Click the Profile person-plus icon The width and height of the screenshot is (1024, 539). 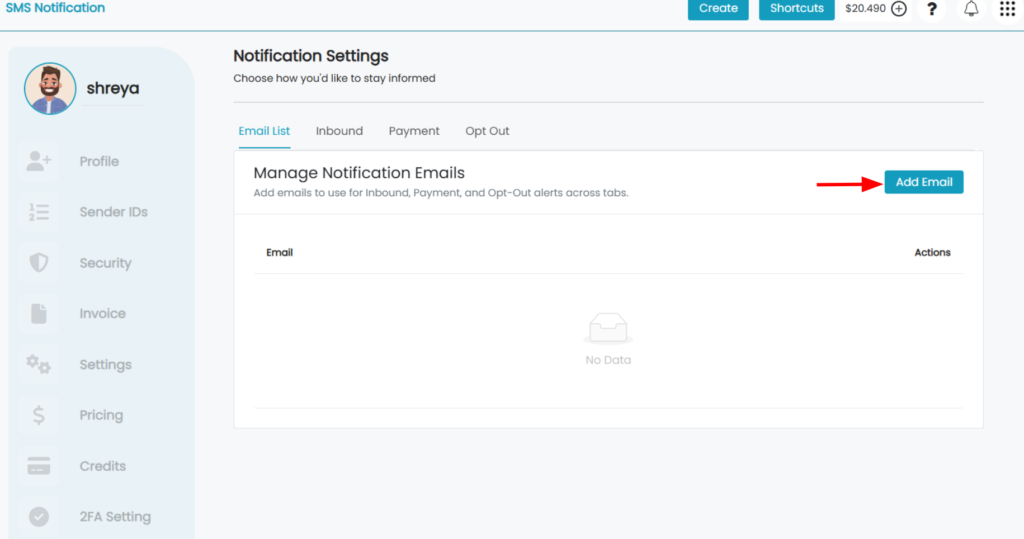pos(39,161)
